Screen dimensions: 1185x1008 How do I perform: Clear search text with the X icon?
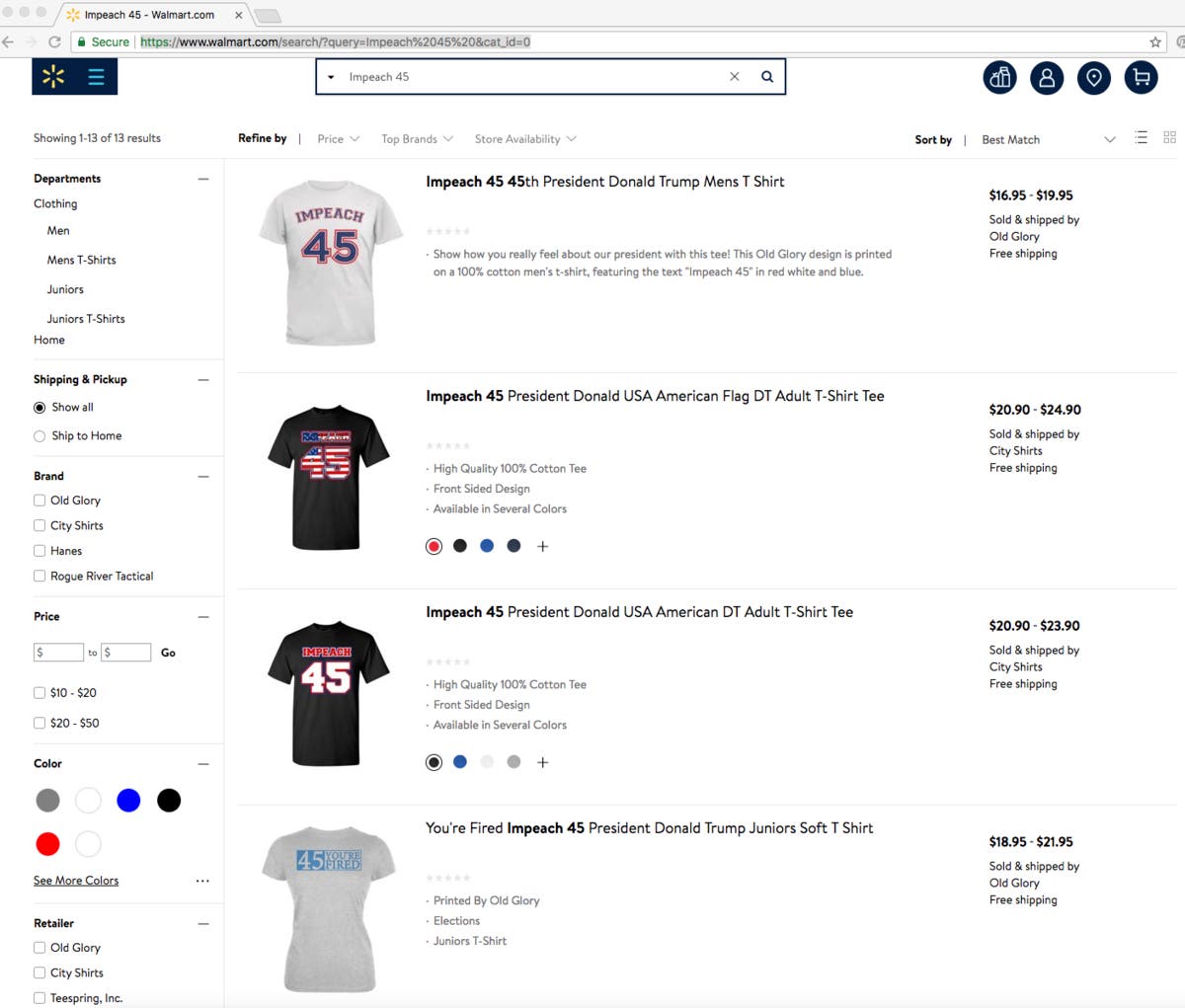point(734,77)
